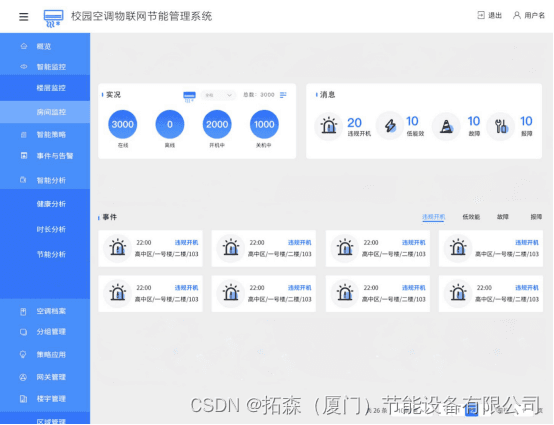Click the 20 违规开机 count in 消息
554x425 pixels.
coord(354,123)
